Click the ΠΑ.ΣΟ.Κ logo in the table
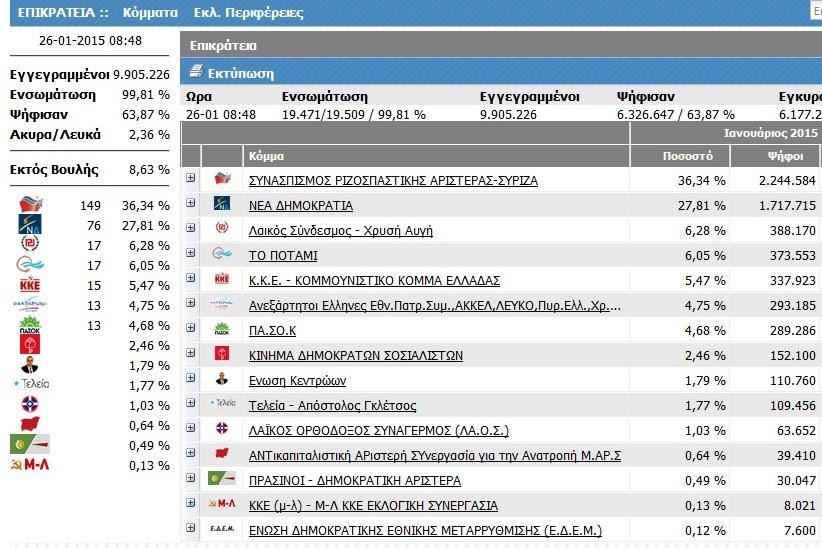822x548 pixels. point(222,329)
